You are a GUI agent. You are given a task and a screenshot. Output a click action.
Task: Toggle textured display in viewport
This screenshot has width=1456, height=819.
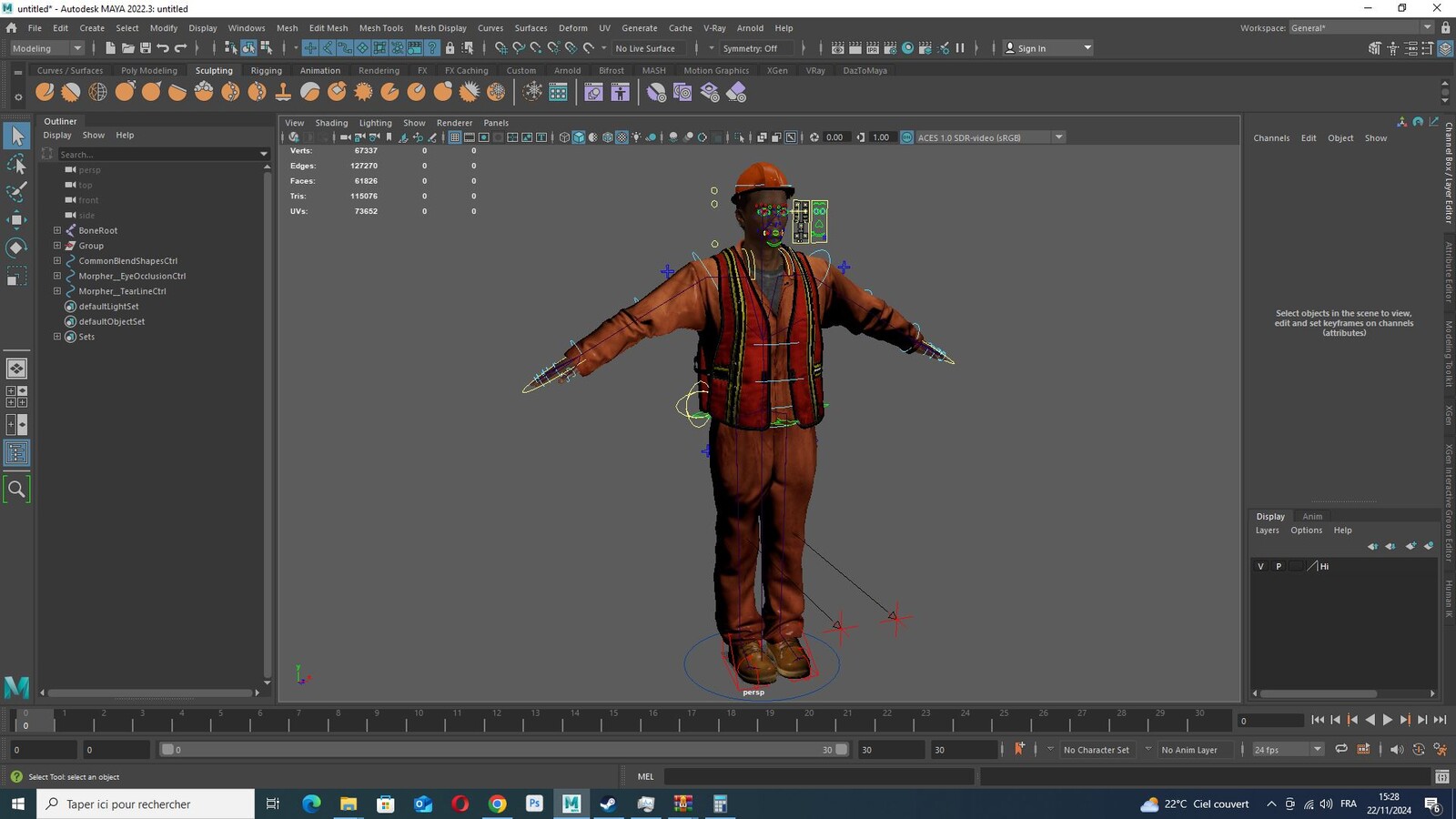point(622,137)
